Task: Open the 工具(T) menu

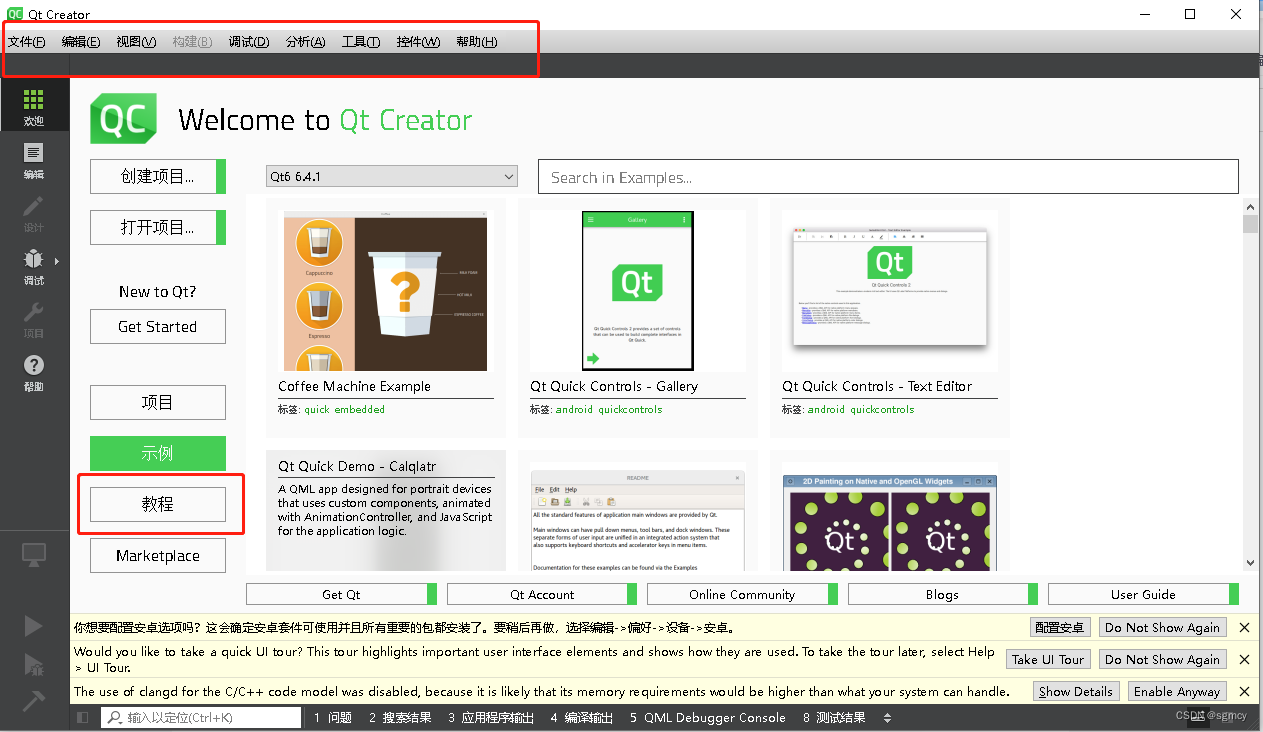Action: coord(361,42)
